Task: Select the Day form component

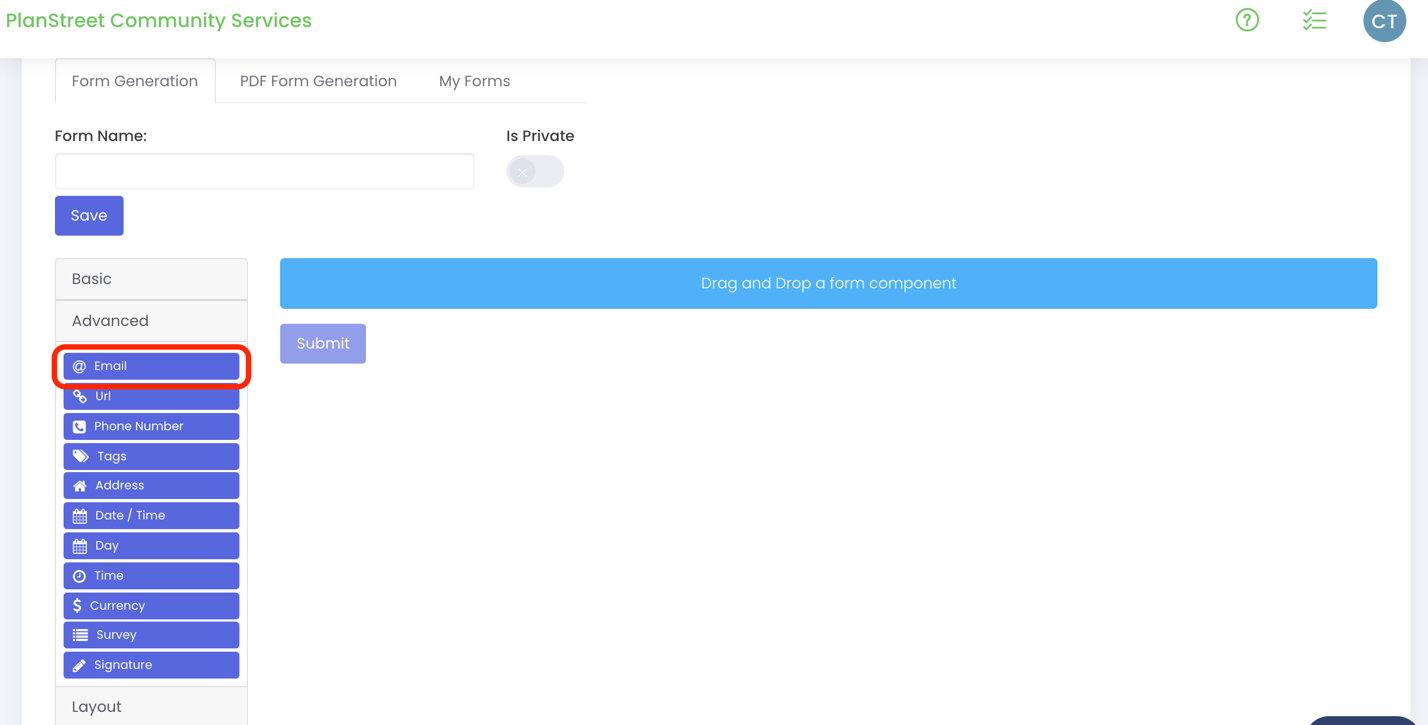Action: pyautogui.click(x=151, y=546)
